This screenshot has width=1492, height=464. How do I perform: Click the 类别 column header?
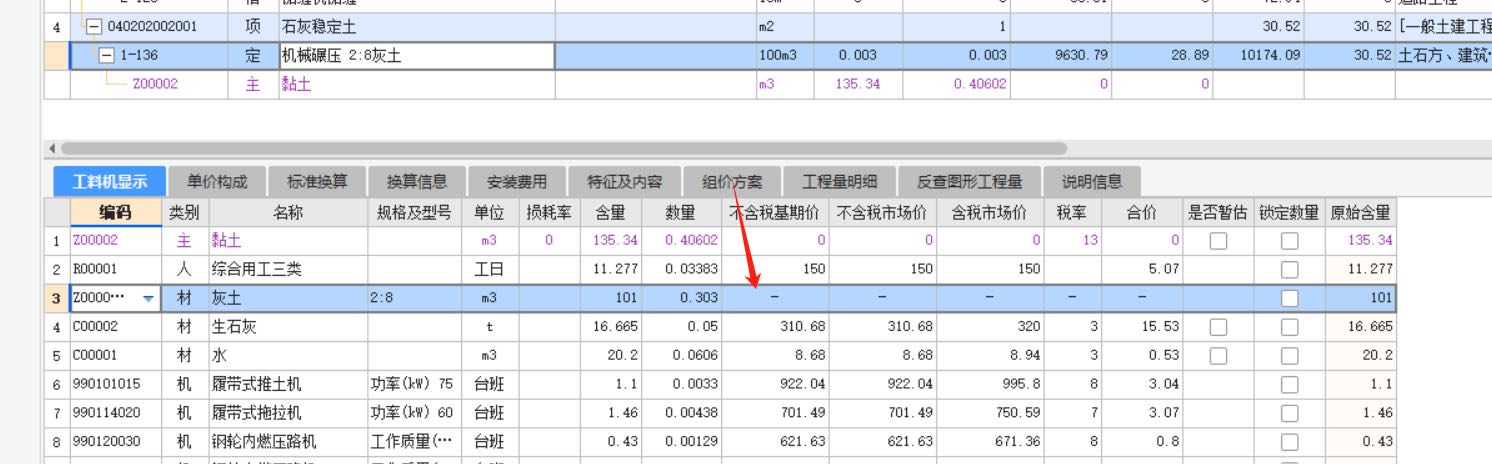coord(184,212)
